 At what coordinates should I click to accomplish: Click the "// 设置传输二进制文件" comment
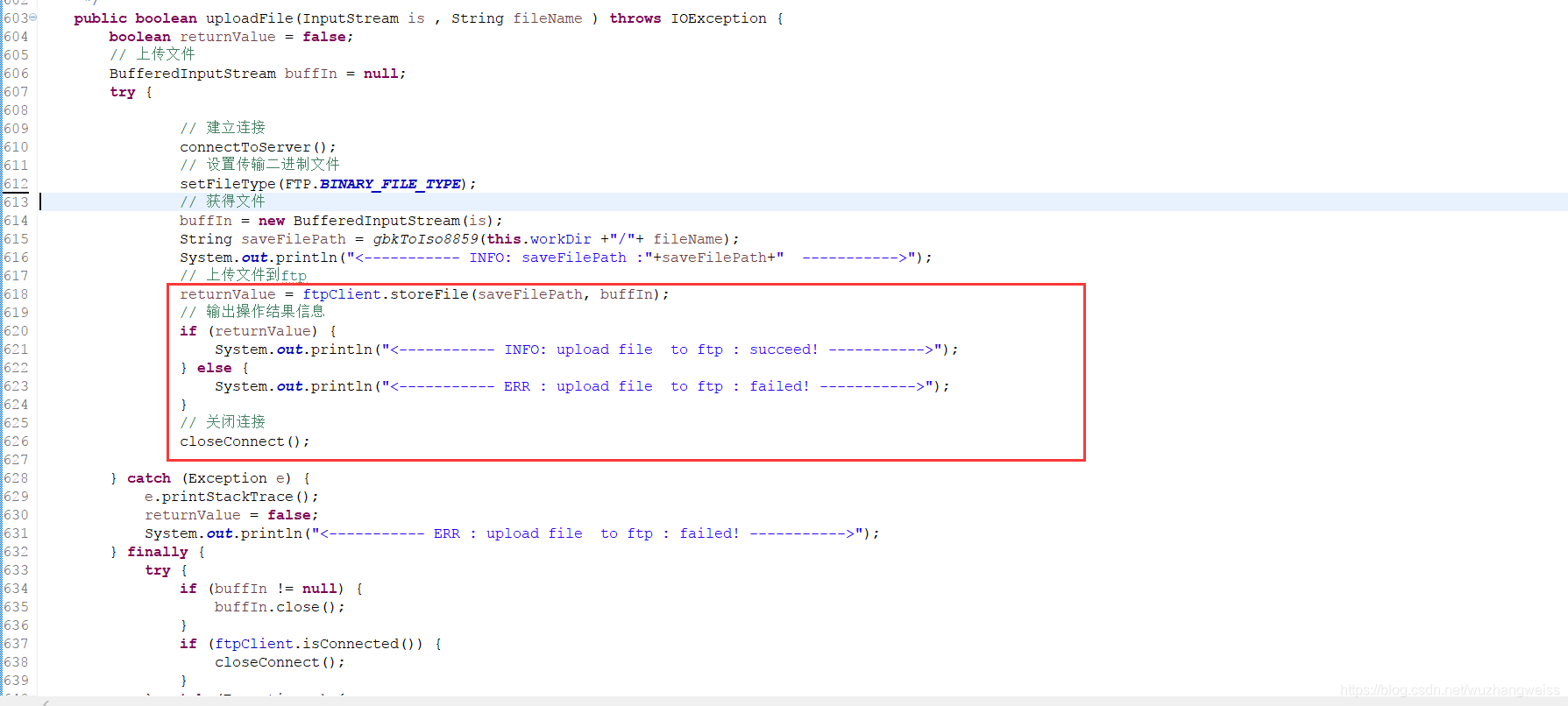[259, 165]
